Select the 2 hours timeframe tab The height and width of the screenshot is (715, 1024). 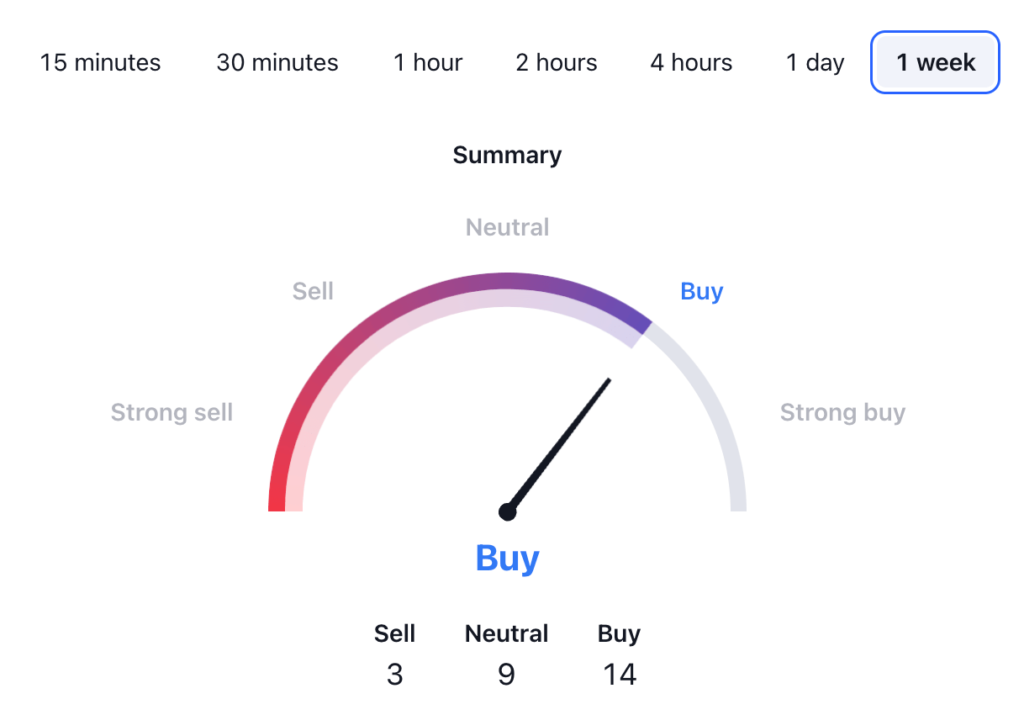tap(556, 63)
